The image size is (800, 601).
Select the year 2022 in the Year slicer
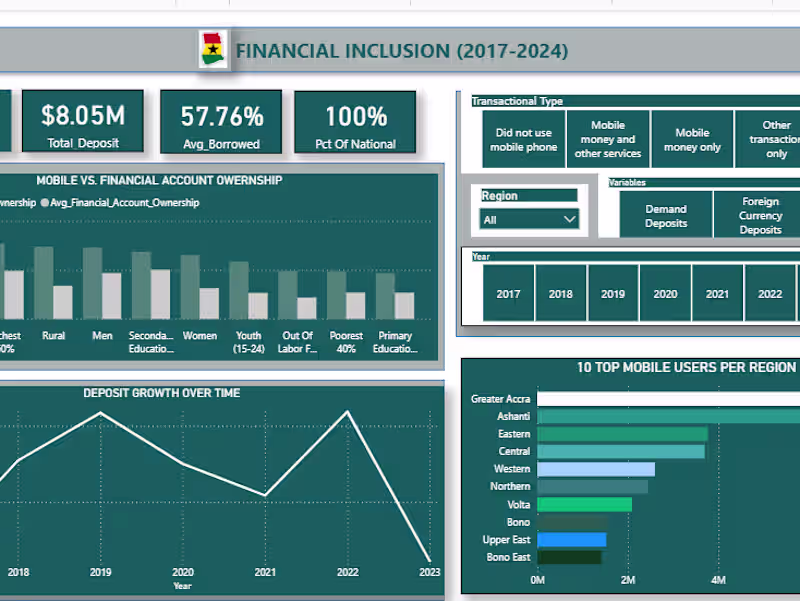pos(770,293)
